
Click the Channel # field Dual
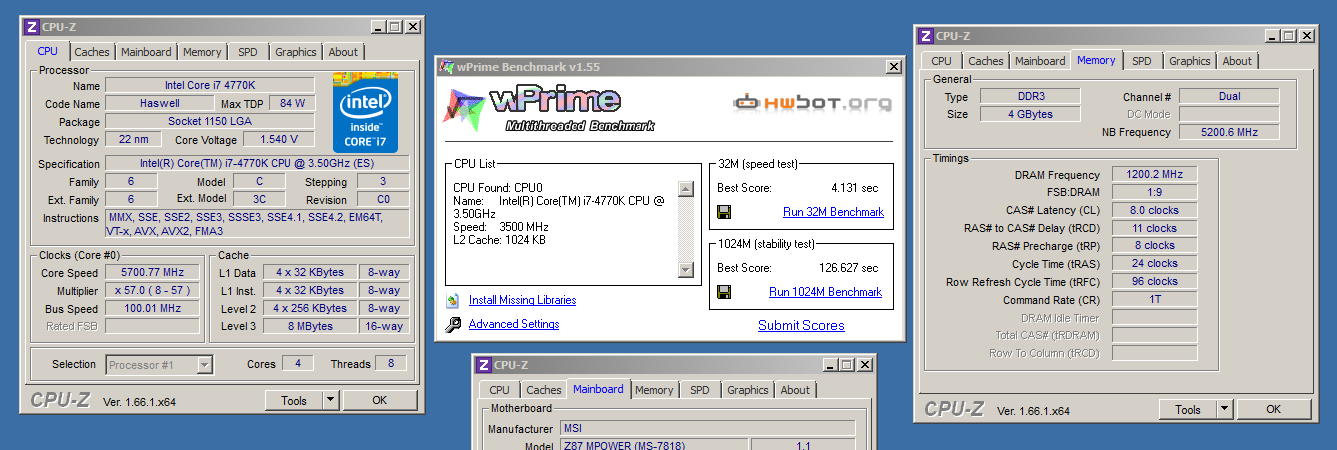pos(1229,97)
